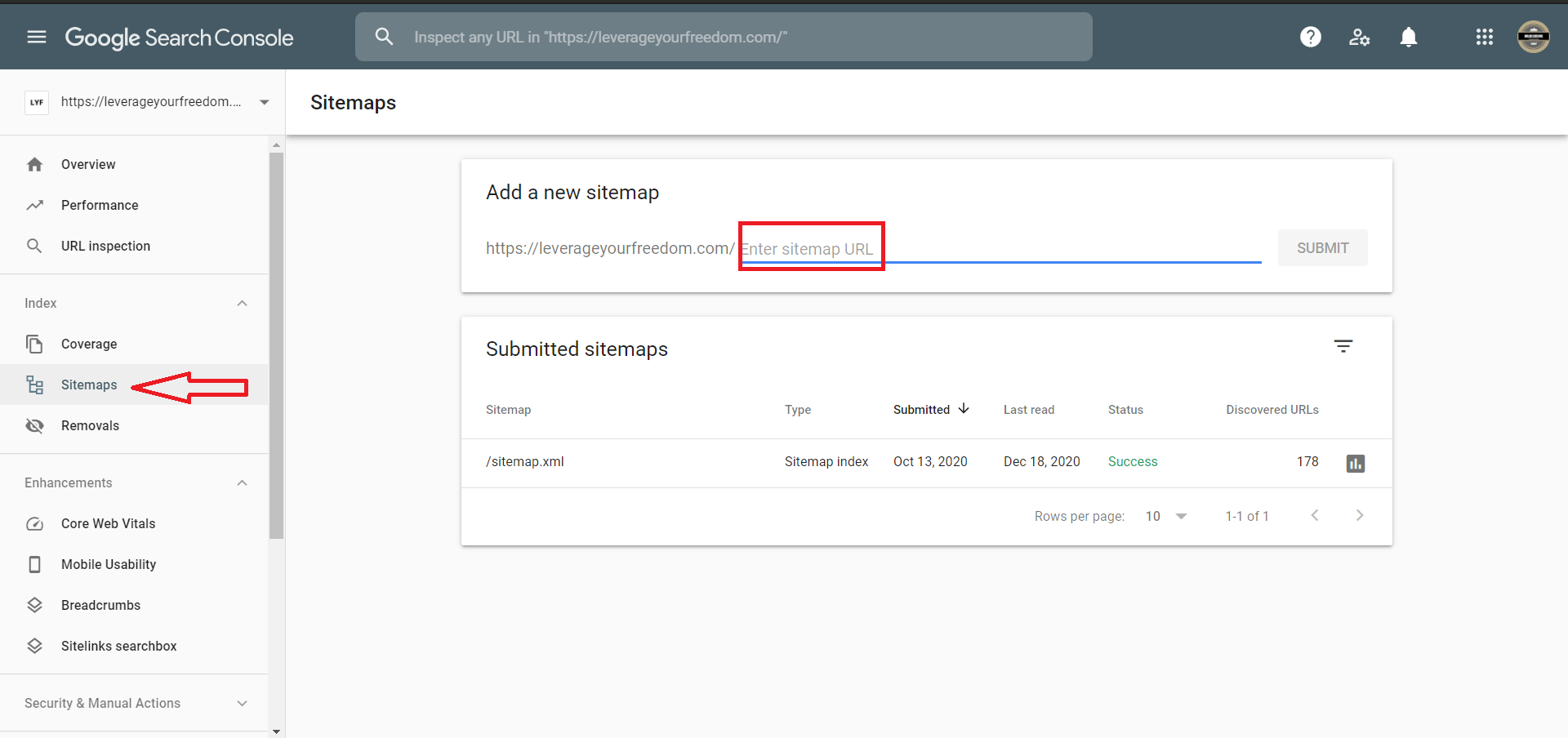
Task: Open the filter icon for submitted sitemaps
Action: tap(1343, 346)
